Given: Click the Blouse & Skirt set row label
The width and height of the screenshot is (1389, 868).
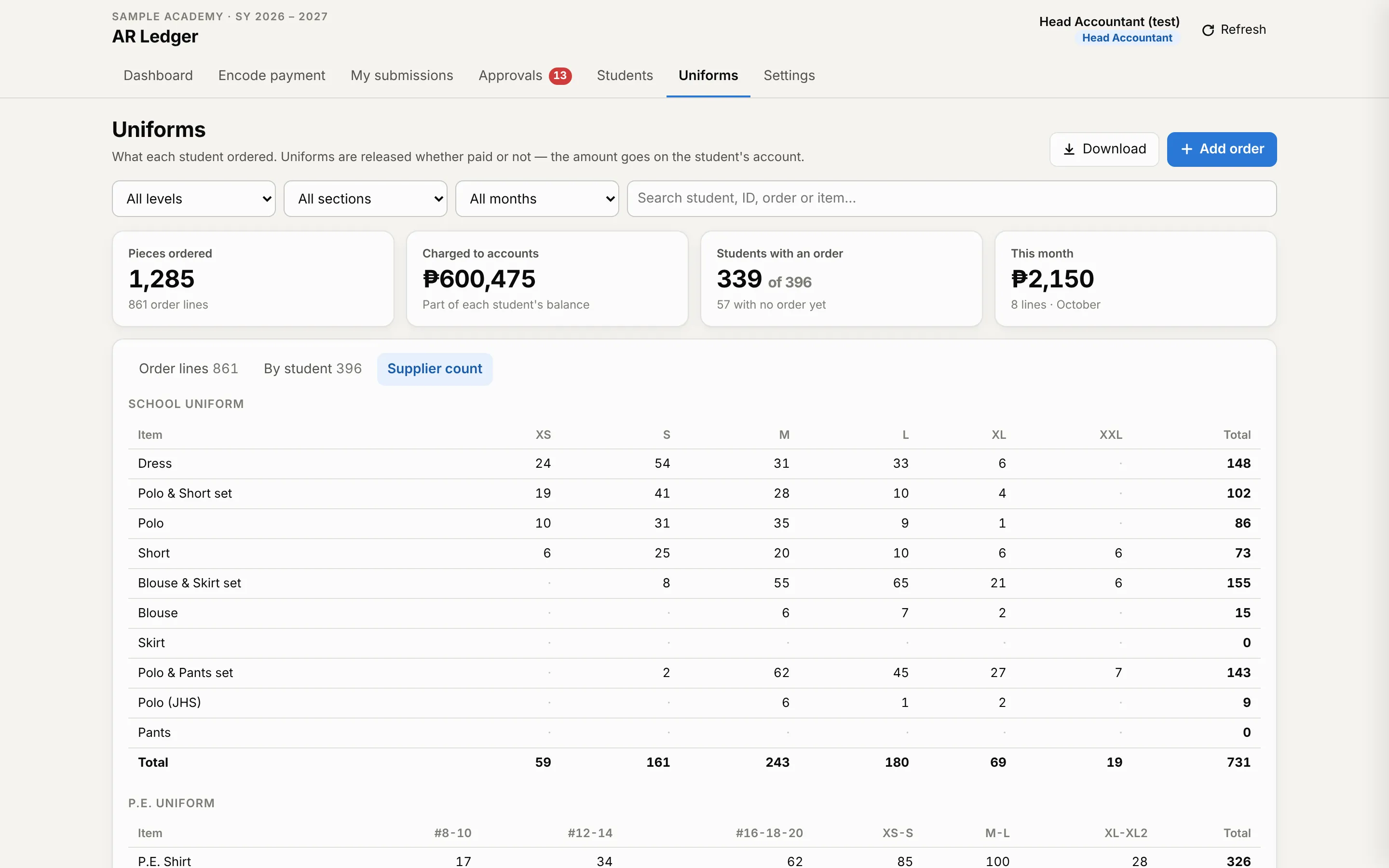Looking at the screenshot, I should coord(190,583).
